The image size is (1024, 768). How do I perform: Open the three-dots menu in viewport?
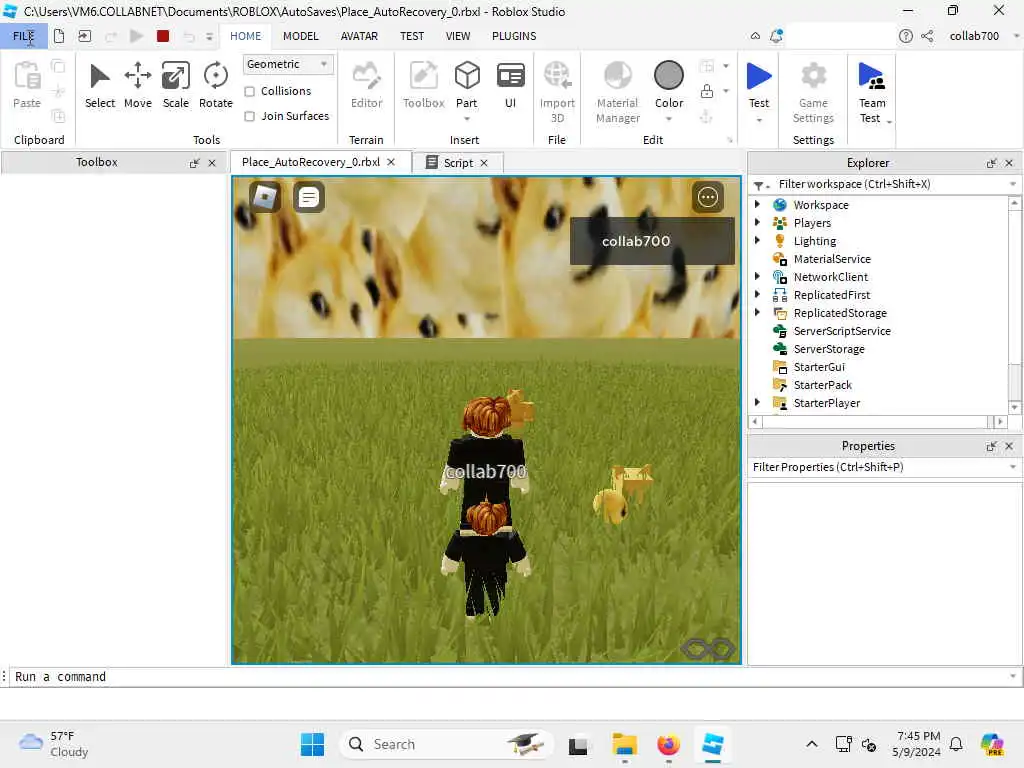click(708, 197)
